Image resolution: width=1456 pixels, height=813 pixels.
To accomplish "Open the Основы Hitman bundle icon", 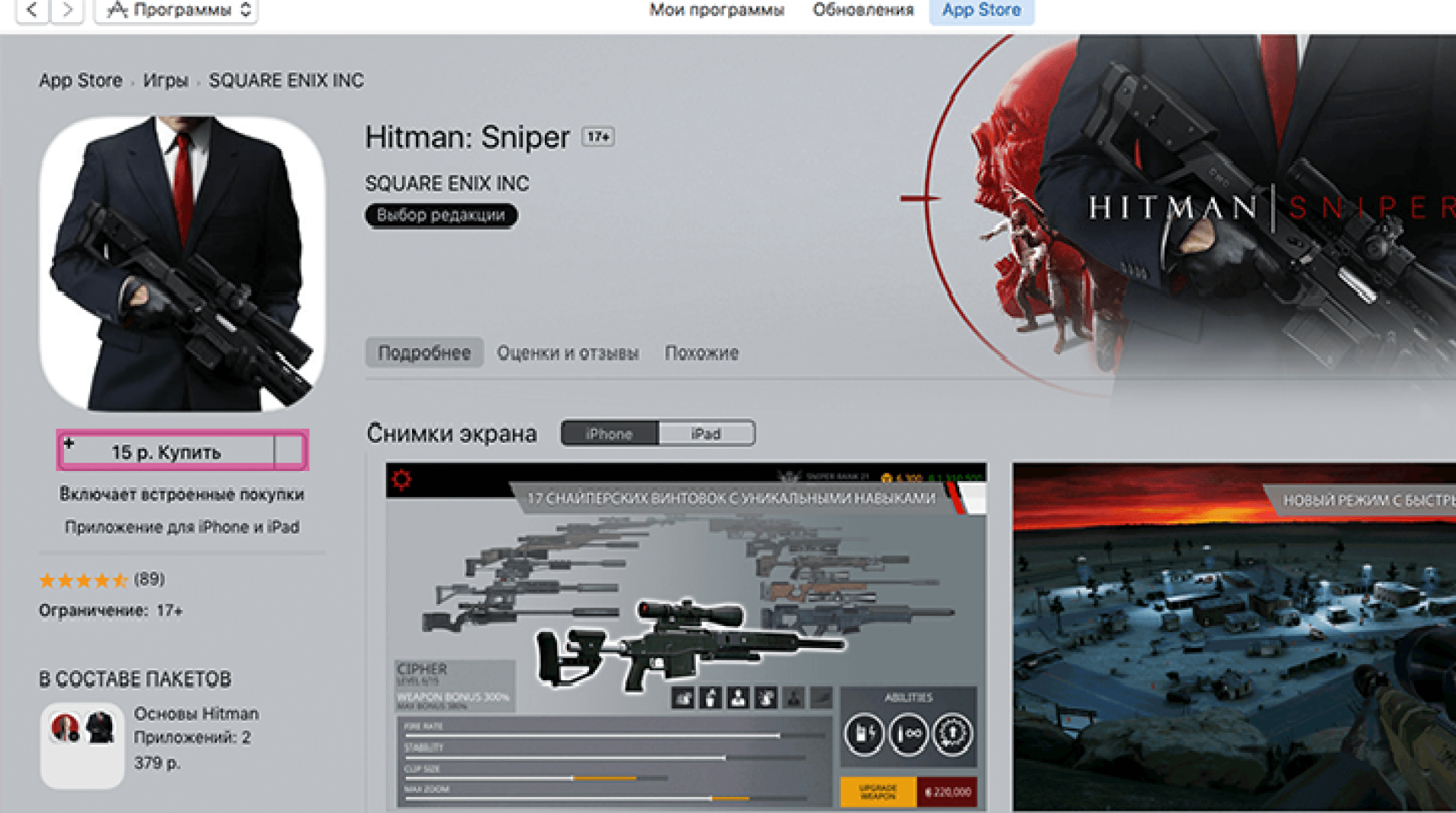I will coord(82,744).
